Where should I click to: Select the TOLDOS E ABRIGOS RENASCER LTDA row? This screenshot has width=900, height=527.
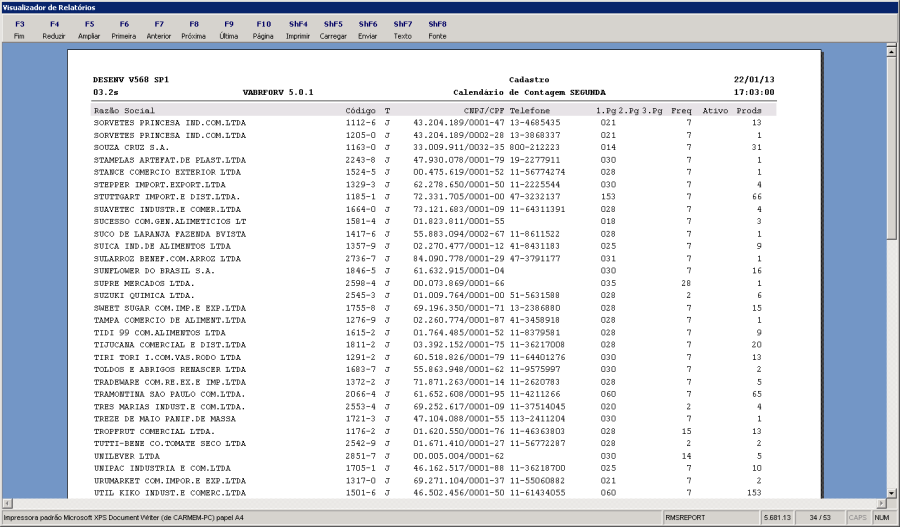428,370
